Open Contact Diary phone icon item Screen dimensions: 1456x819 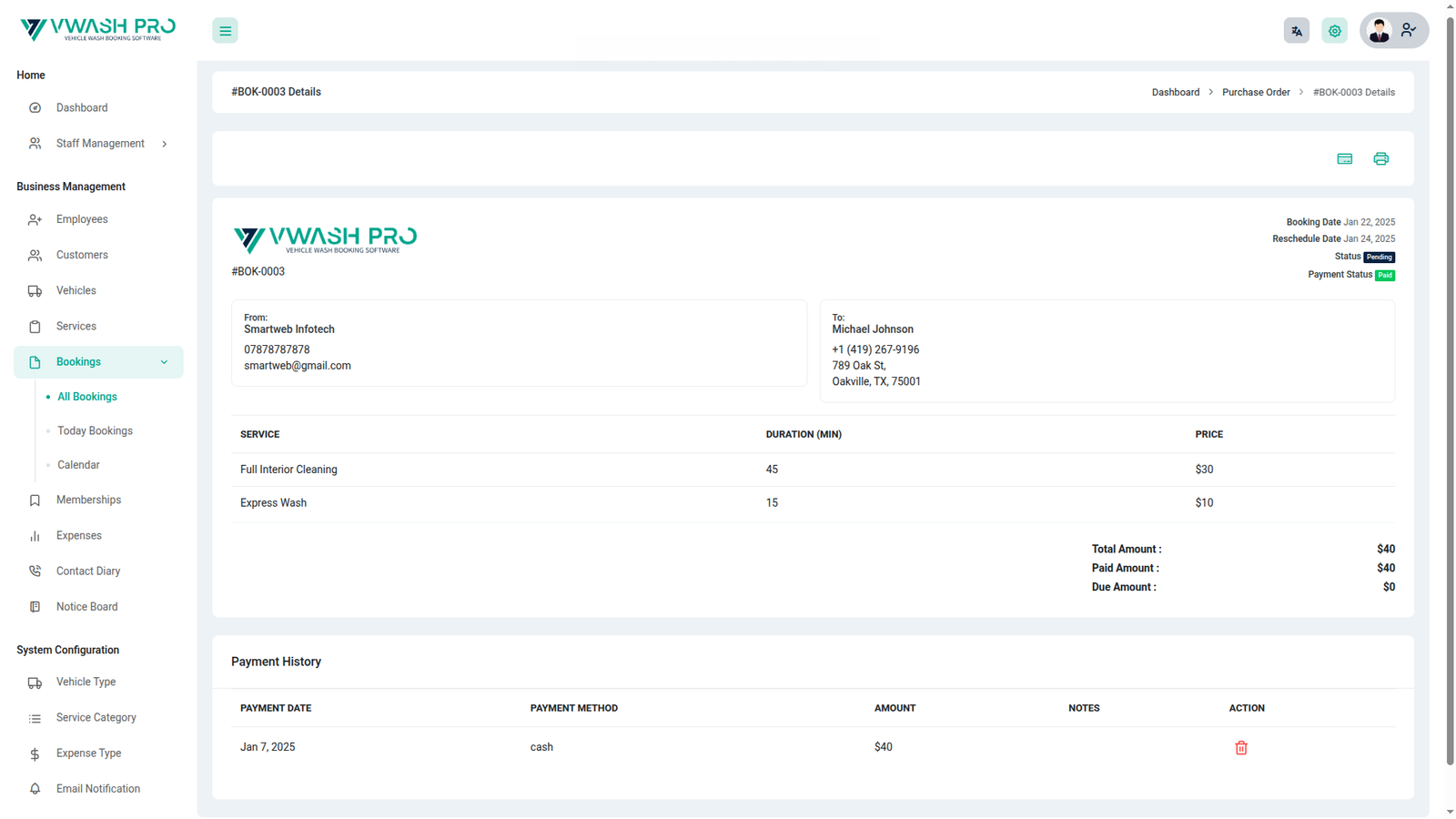87,571
